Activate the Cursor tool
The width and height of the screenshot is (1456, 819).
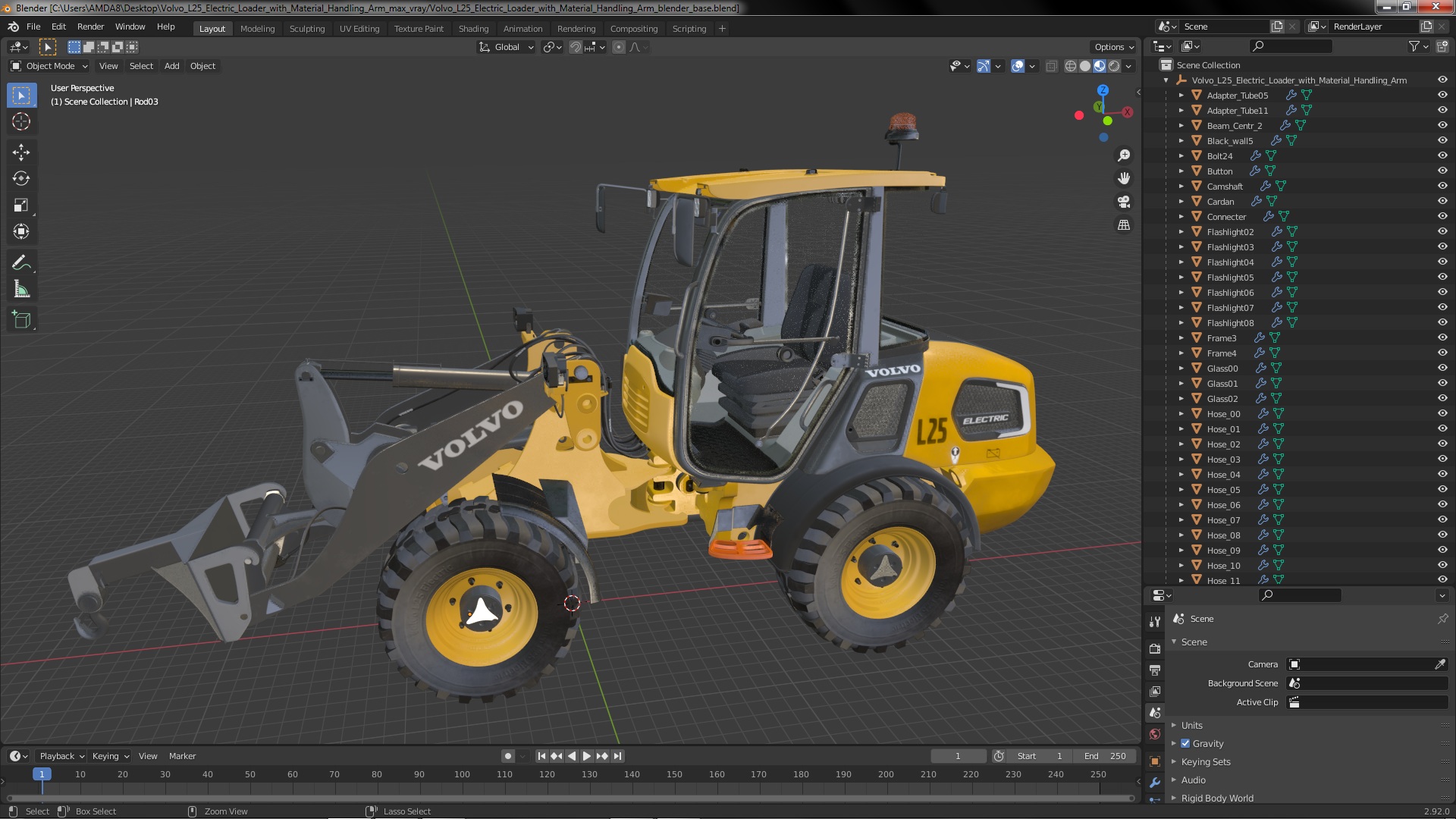pyautogui.click(x=21, y=121)
